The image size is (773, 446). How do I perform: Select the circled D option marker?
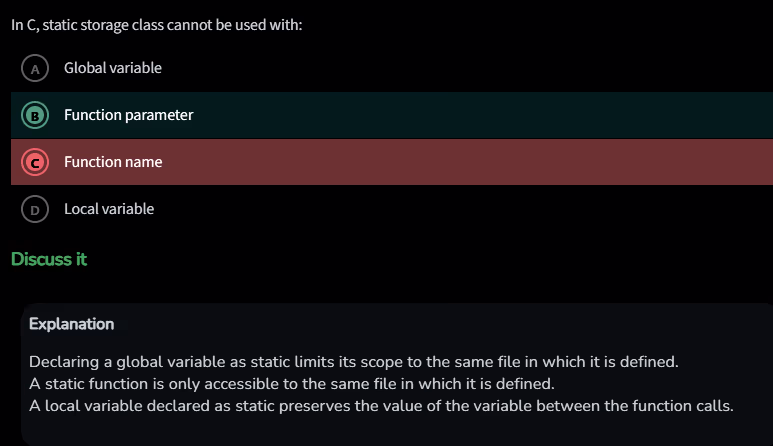pyautogui.click(x=36, y=209)
